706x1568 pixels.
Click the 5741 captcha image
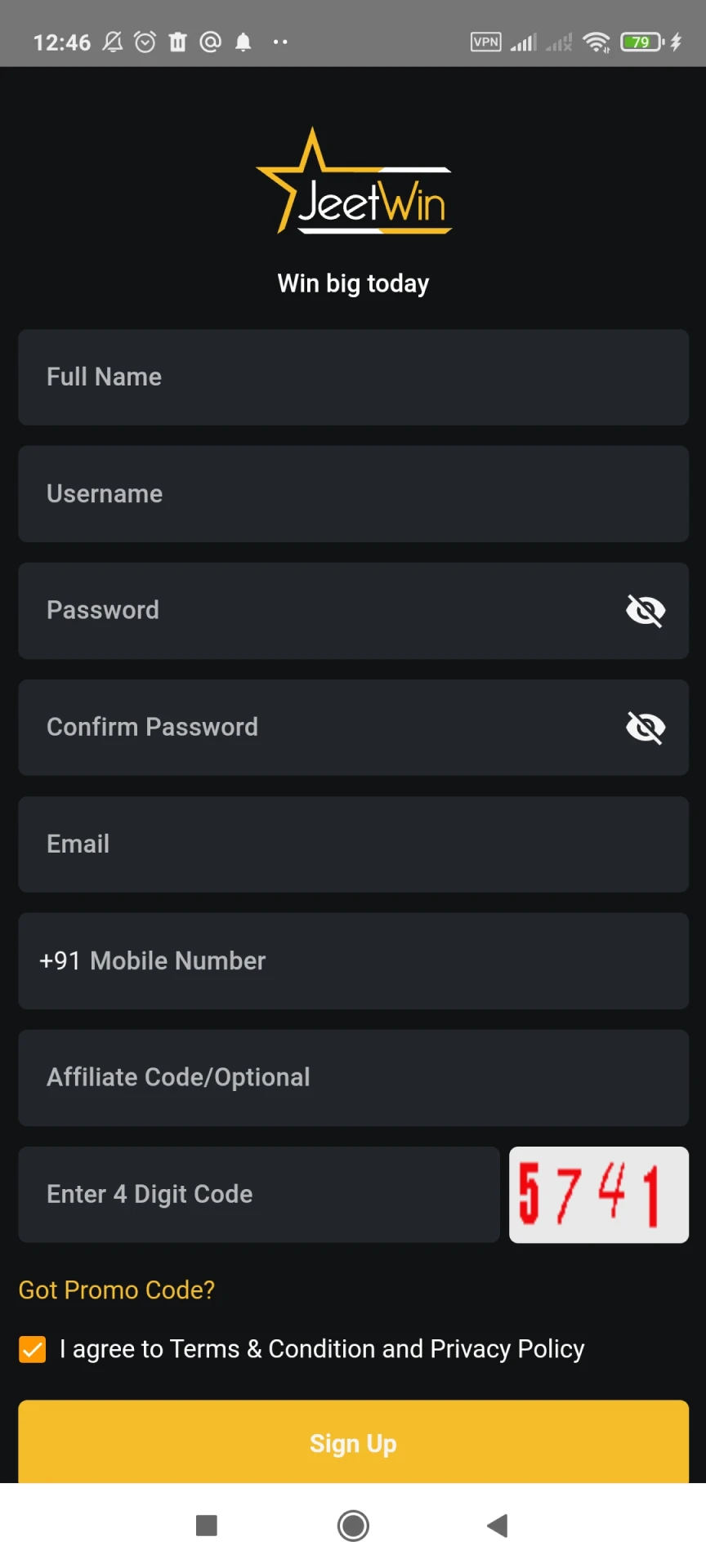pyautogui.click(x=598, y=1195)
